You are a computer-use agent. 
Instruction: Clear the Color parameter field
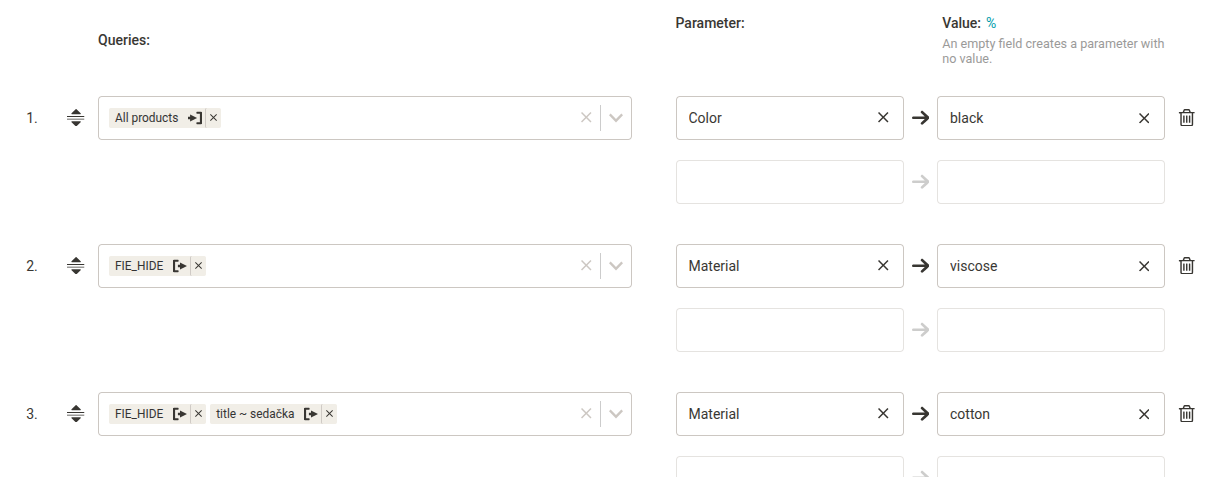tap(883, 118)
